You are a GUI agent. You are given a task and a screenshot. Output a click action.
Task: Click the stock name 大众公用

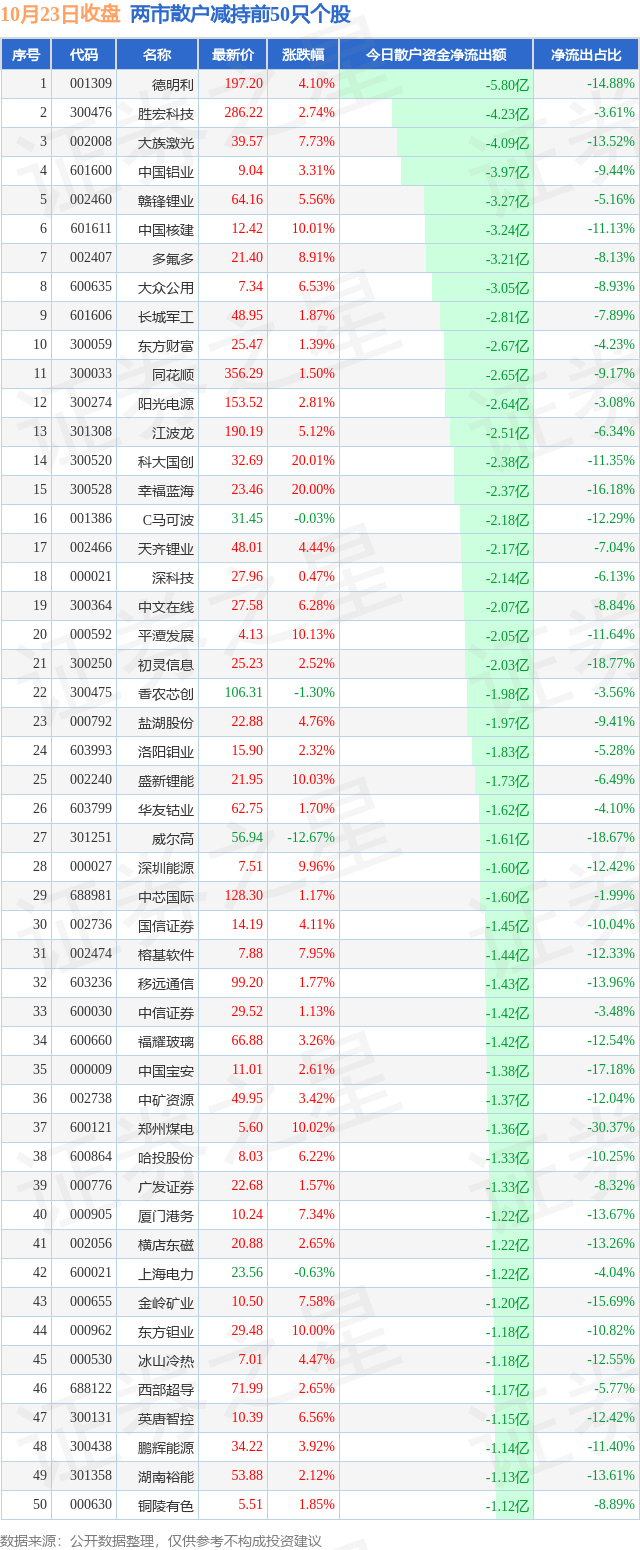(165, 287)
